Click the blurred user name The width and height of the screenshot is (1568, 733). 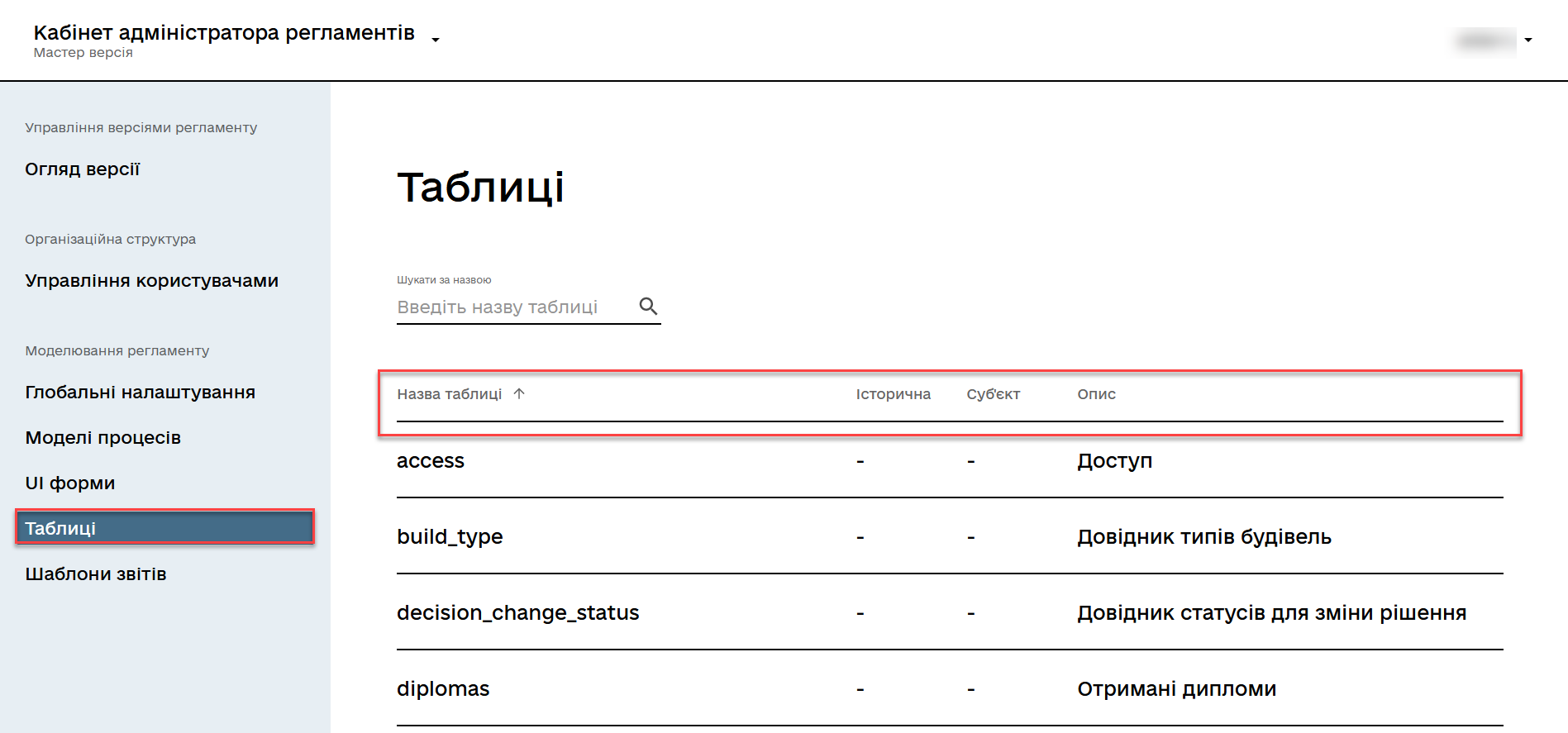(1485, 40)
